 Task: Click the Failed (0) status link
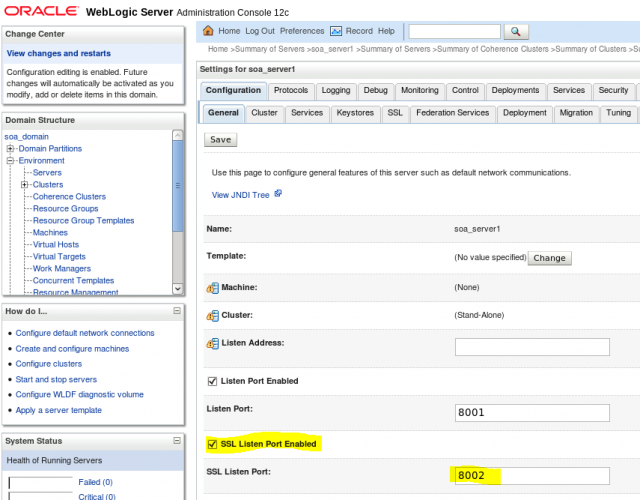[x=96, y=482]
